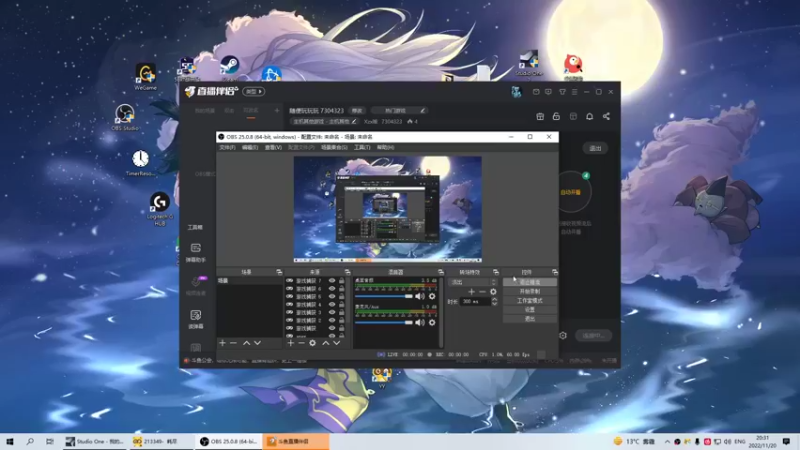The image size is (800, 450).
Task: Open 弹幕助手 in the 直播伴侣 sidebar
Action: click(195, 253)
